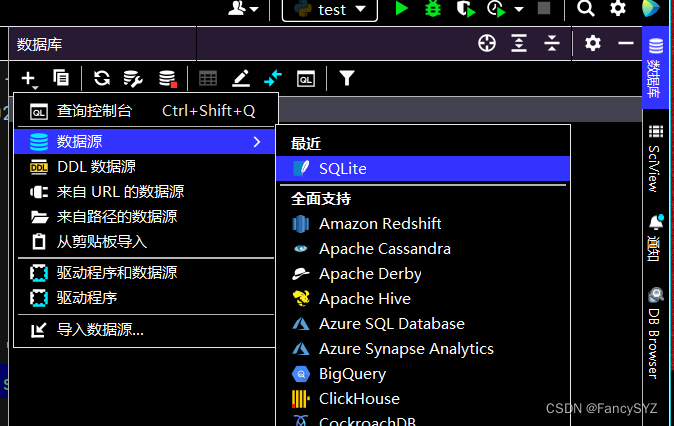This screenshot has width=674, height=426.
Task: Open the SciView side tab
Action: 655,158
